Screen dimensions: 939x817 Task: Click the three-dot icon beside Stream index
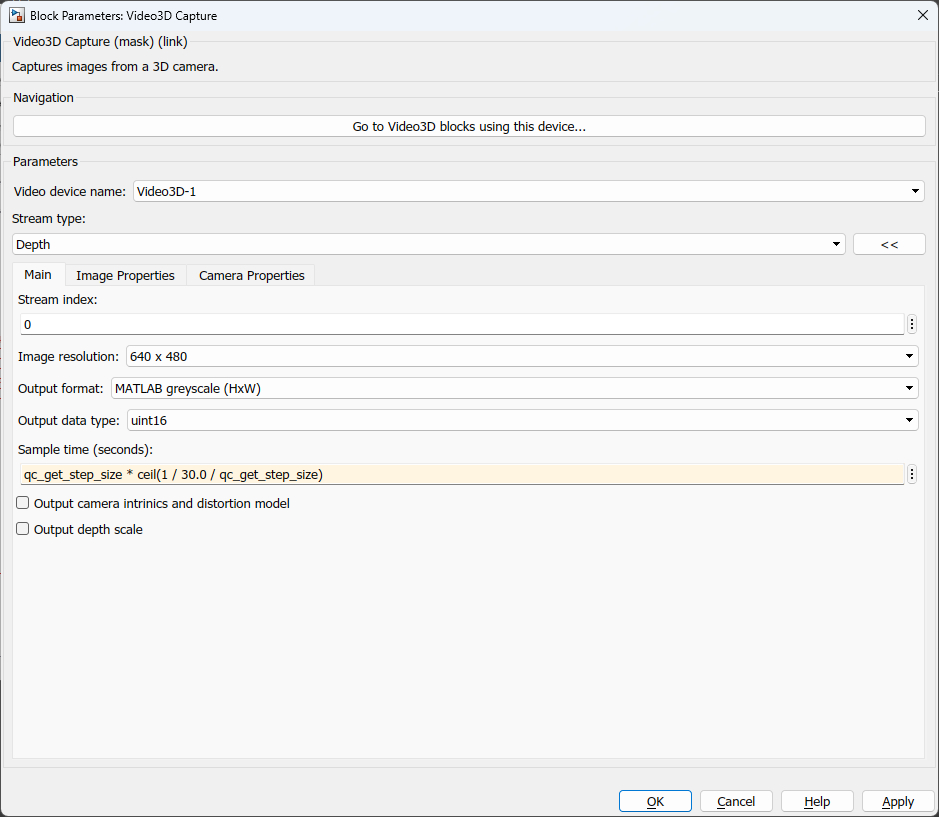pos(911,323)
